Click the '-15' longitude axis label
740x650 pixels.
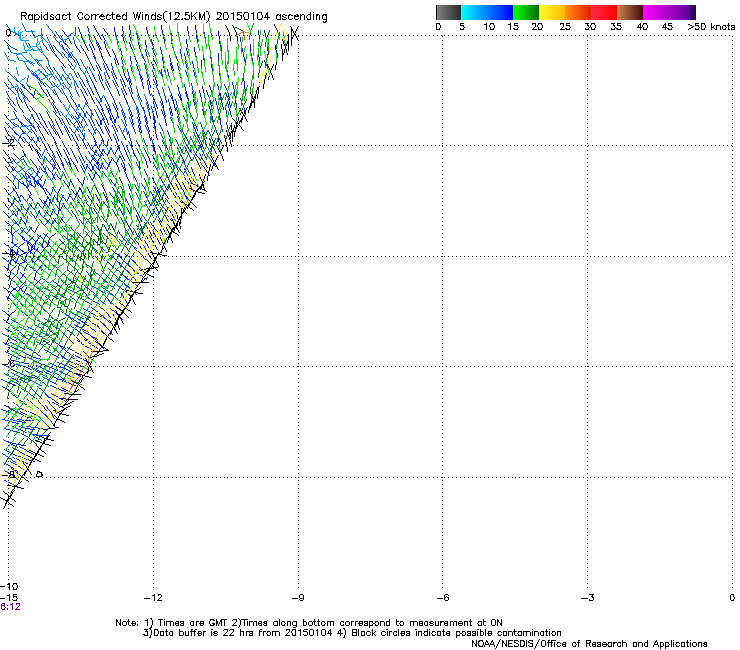pos(9,598)
